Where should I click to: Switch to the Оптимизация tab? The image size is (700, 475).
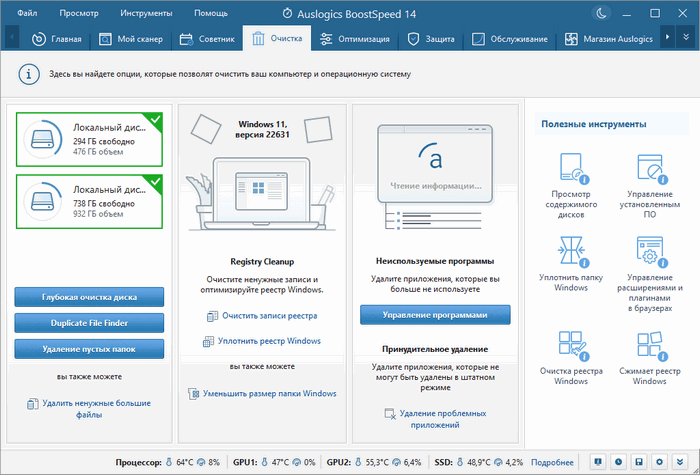click(355, 39)
